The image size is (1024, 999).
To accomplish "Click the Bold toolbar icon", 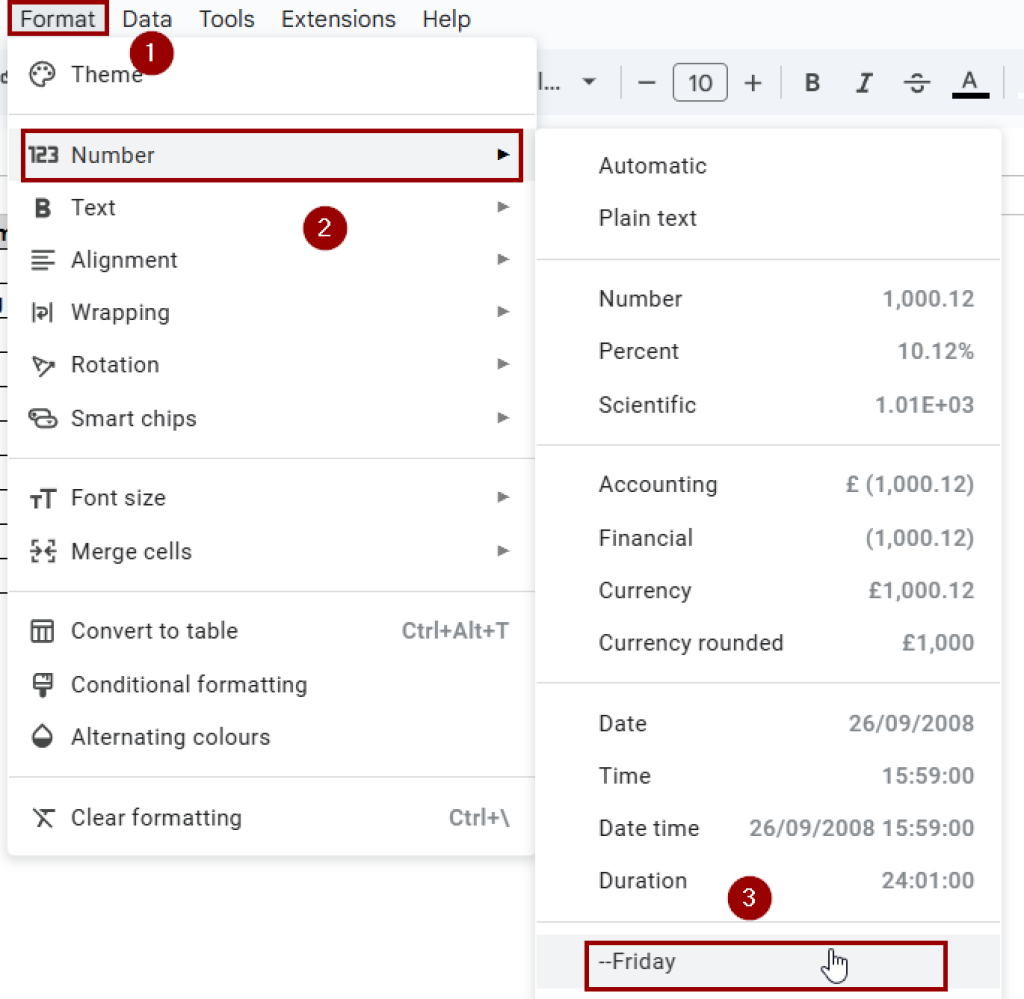I will [812, 83].
